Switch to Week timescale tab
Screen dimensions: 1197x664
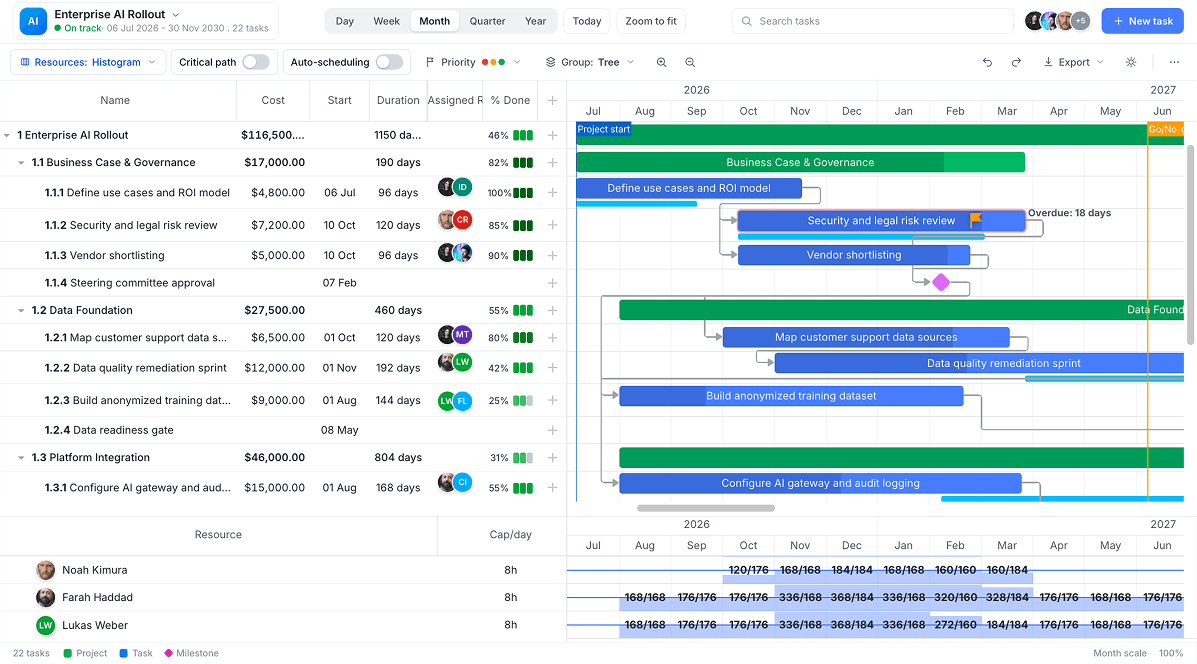click(386, 21)
